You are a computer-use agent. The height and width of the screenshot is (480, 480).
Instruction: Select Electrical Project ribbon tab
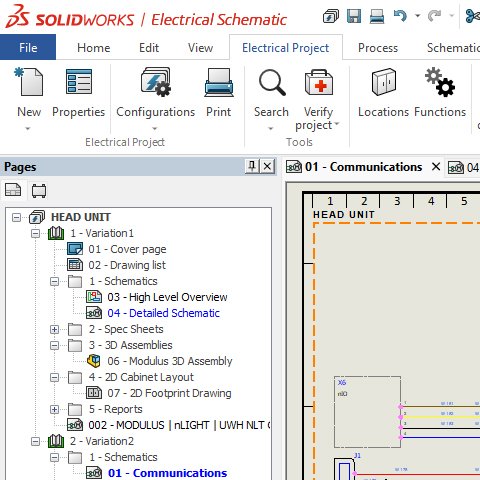point(286,48)
